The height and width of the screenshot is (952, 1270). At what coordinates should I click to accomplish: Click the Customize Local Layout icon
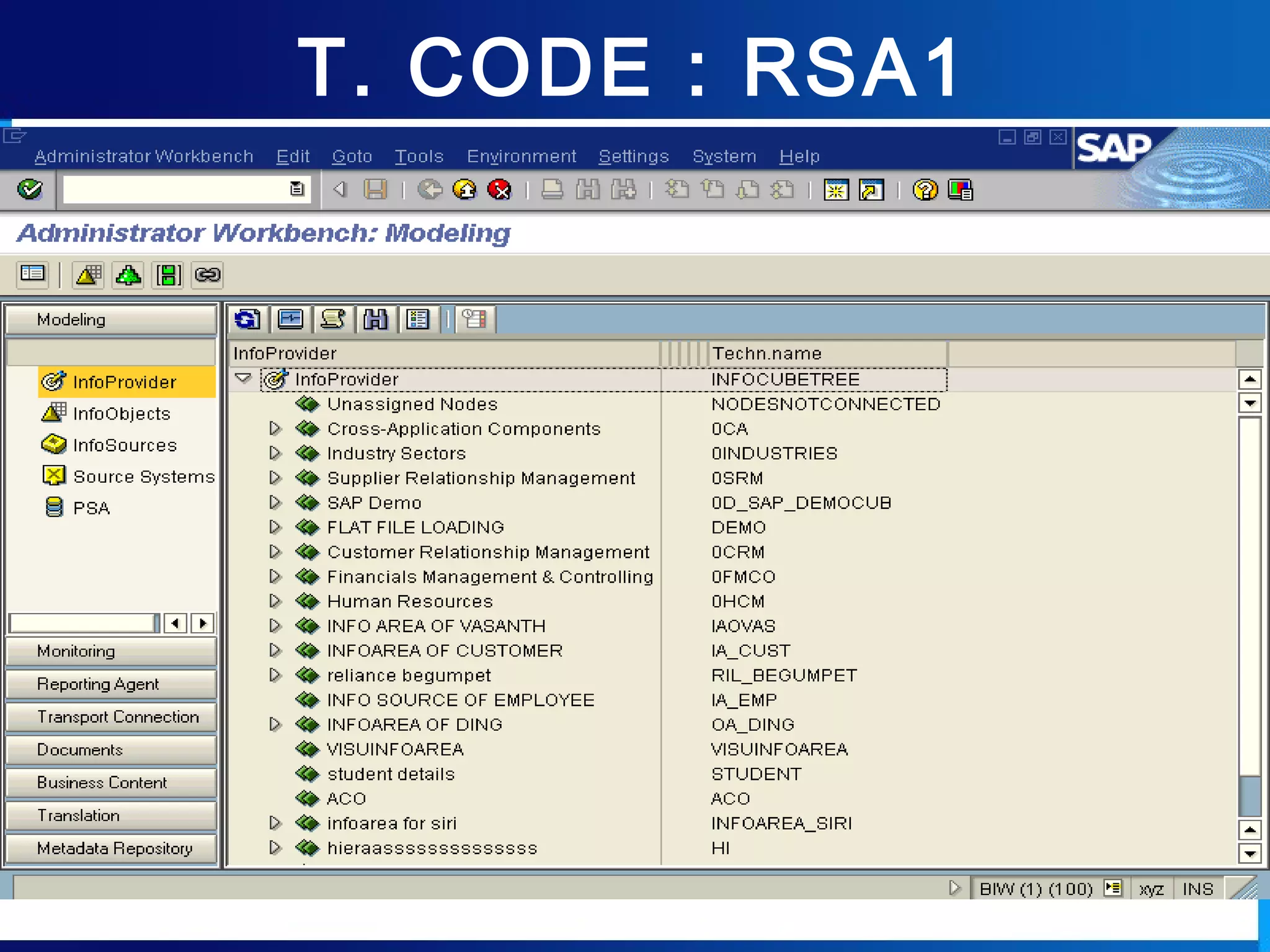pos(960,190)
